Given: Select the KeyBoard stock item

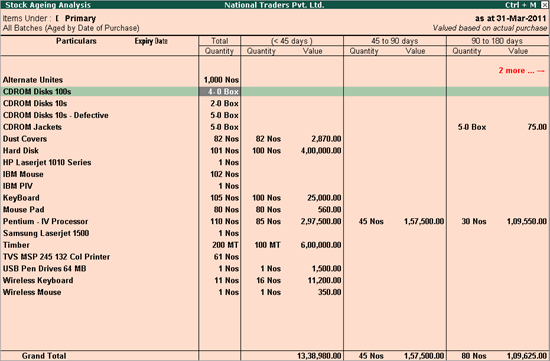Looking at the screenshot, I should coord(21,198).
